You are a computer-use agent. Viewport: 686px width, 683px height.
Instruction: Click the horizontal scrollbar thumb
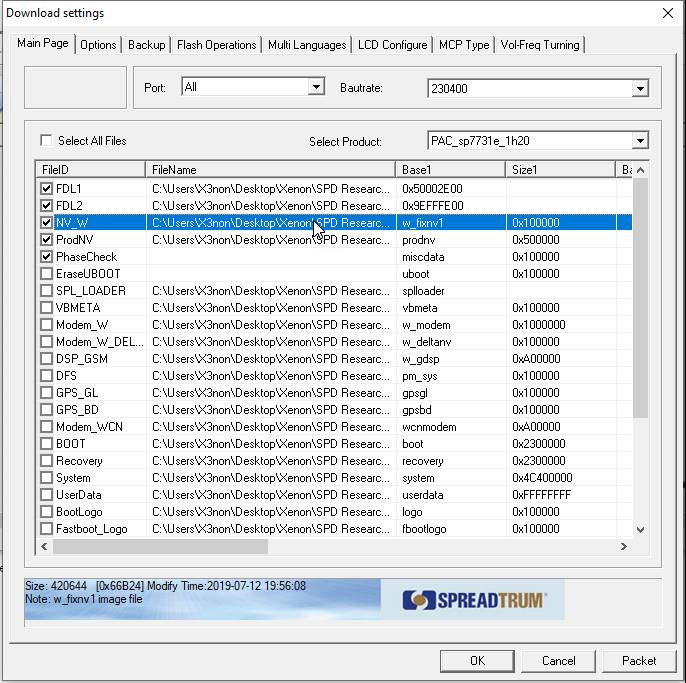click(160, 547)
